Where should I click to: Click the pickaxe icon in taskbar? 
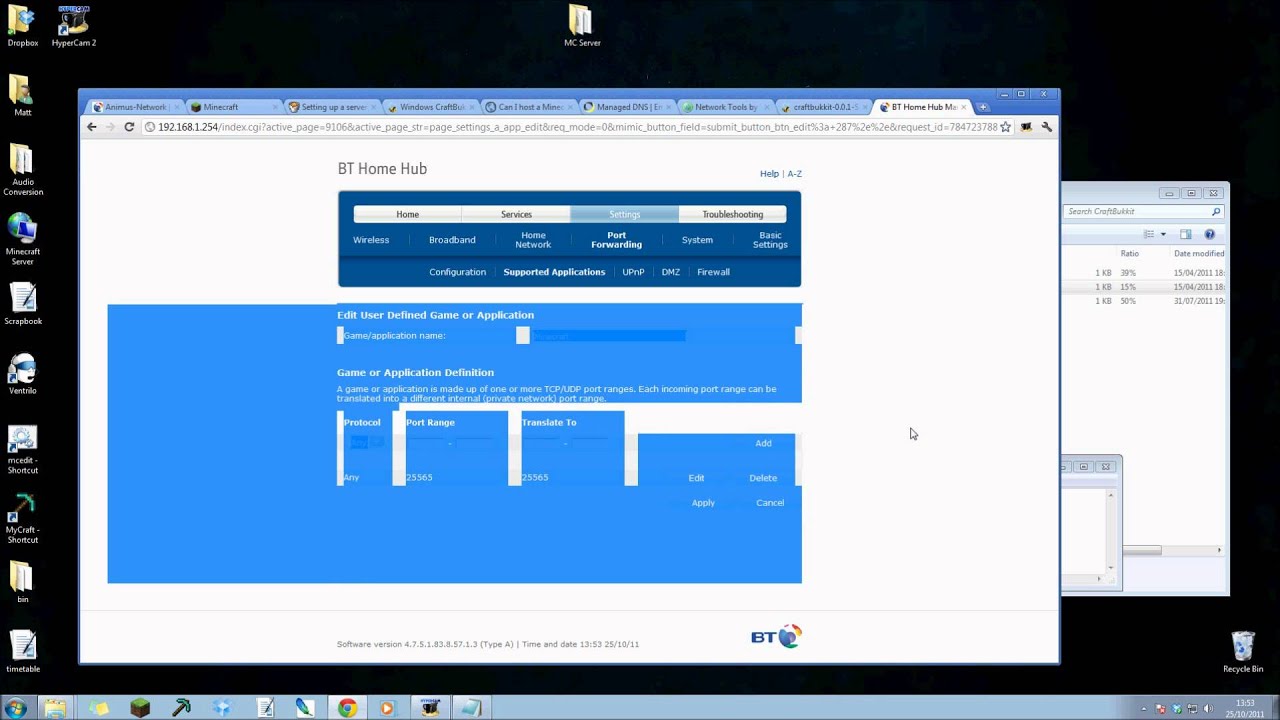point(181,708)
